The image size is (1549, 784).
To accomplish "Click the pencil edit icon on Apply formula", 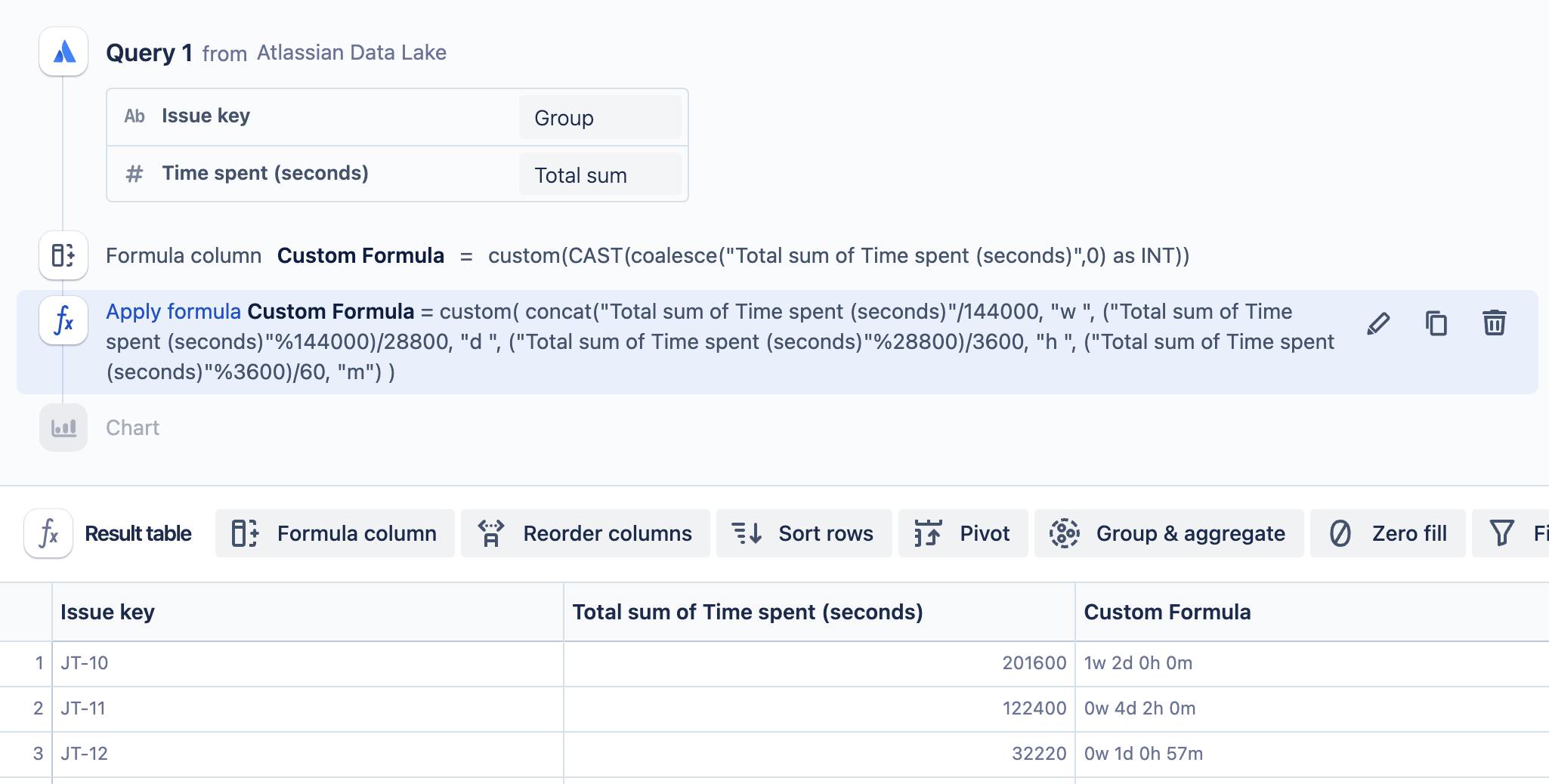I will click(1378, 324).
